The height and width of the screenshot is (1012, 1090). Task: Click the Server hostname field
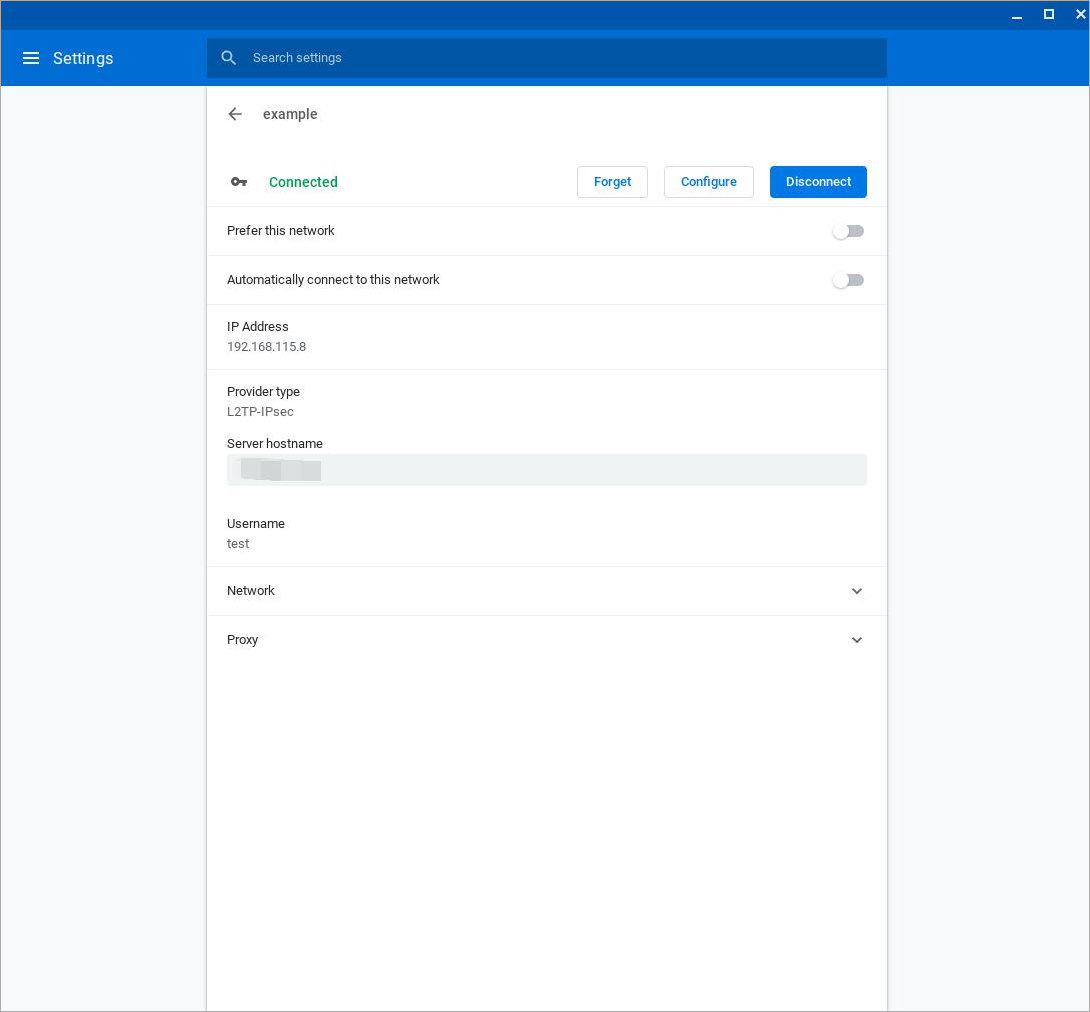click(x=547, y=469)
